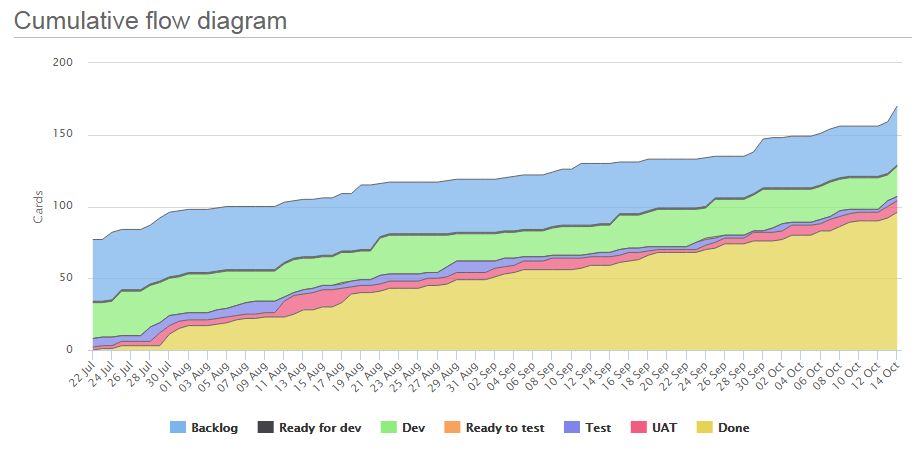
Task: Select the Cumulative flow diagram title
Action: pos(150,21)
